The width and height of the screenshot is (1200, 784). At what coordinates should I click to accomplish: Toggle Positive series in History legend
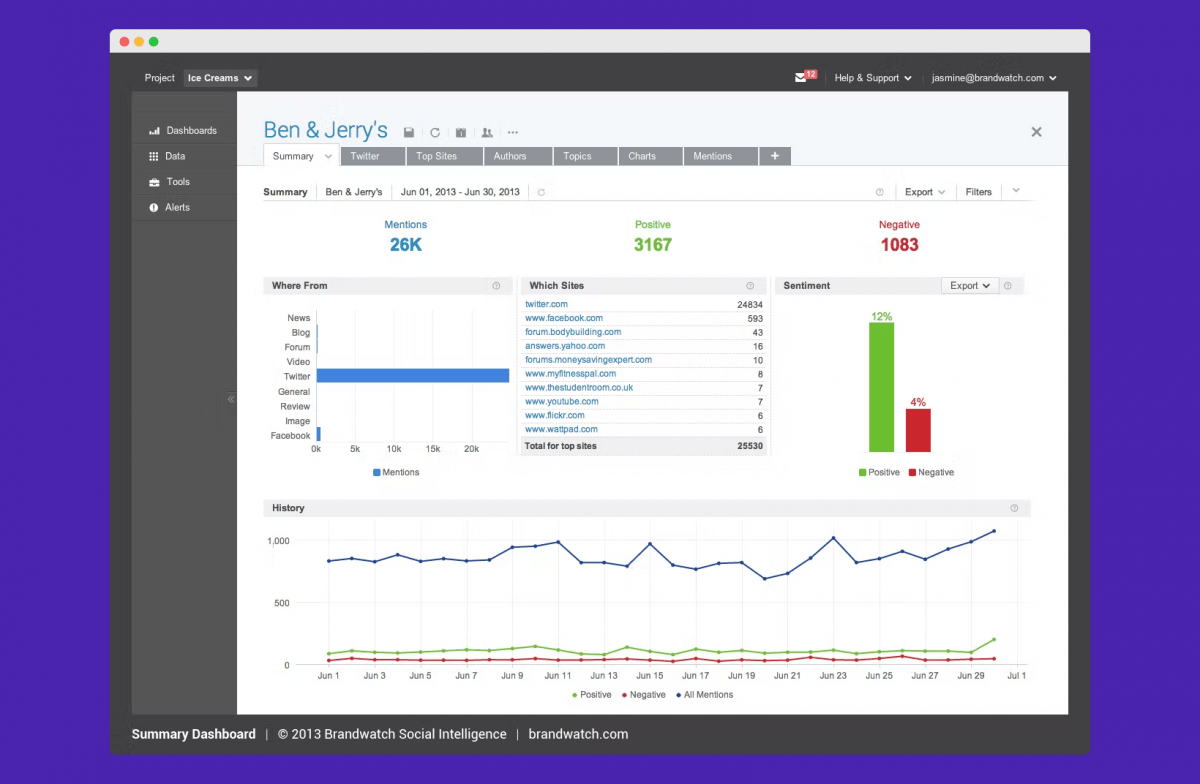tap(591, 694)
